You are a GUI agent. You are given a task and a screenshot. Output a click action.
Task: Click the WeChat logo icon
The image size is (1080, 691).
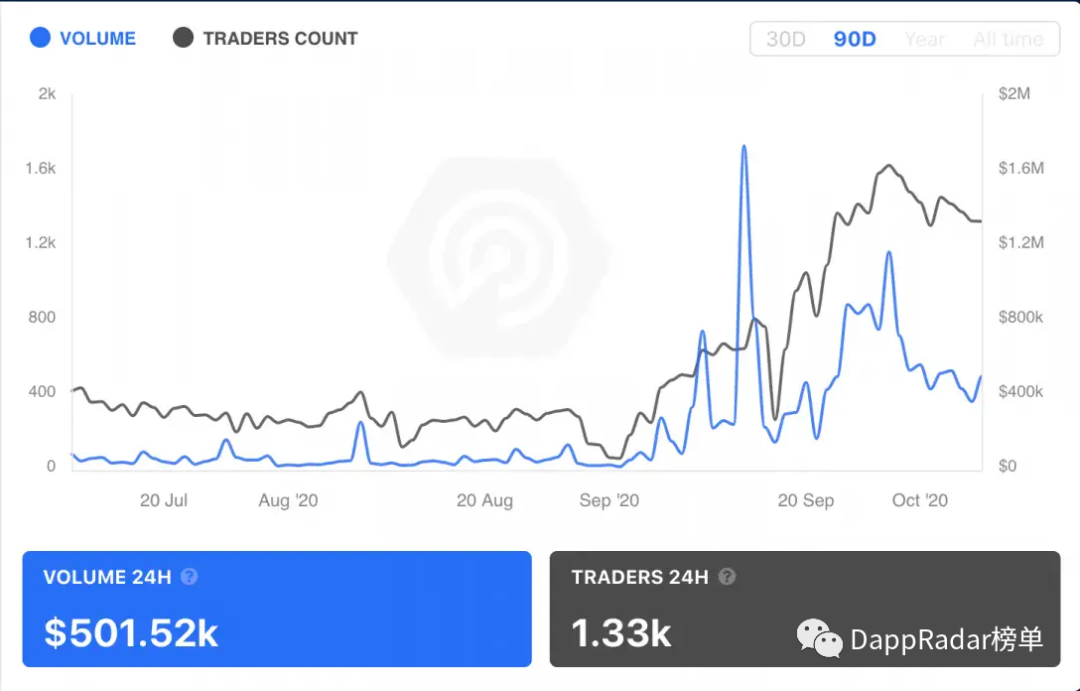click(x=820, y=638)
